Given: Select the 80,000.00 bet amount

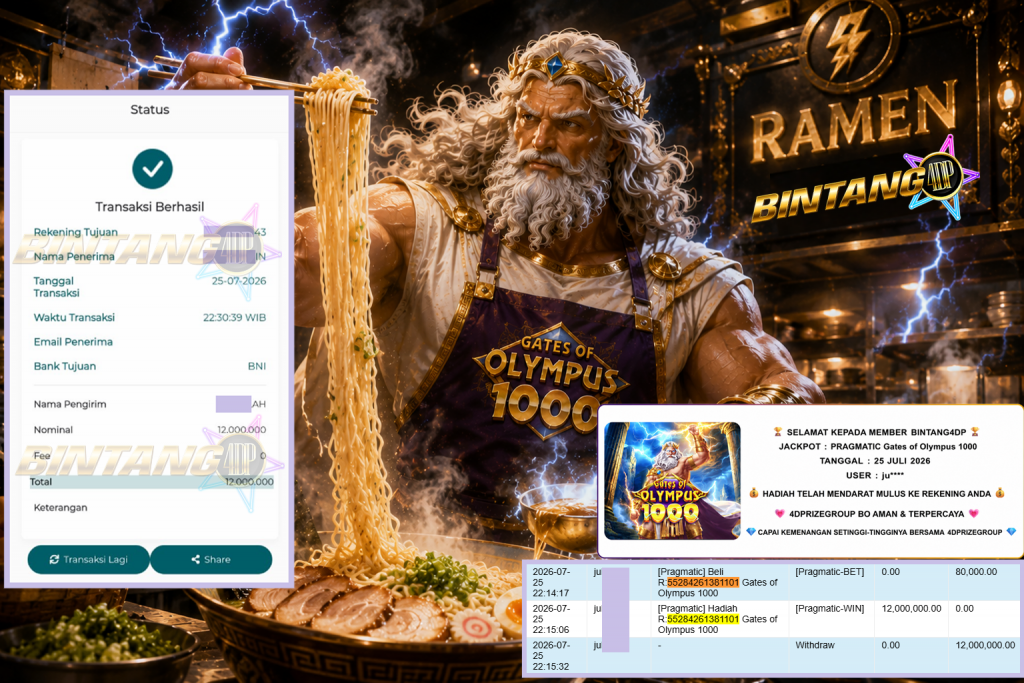Looking at the screenshot, I should click(976, 571).
